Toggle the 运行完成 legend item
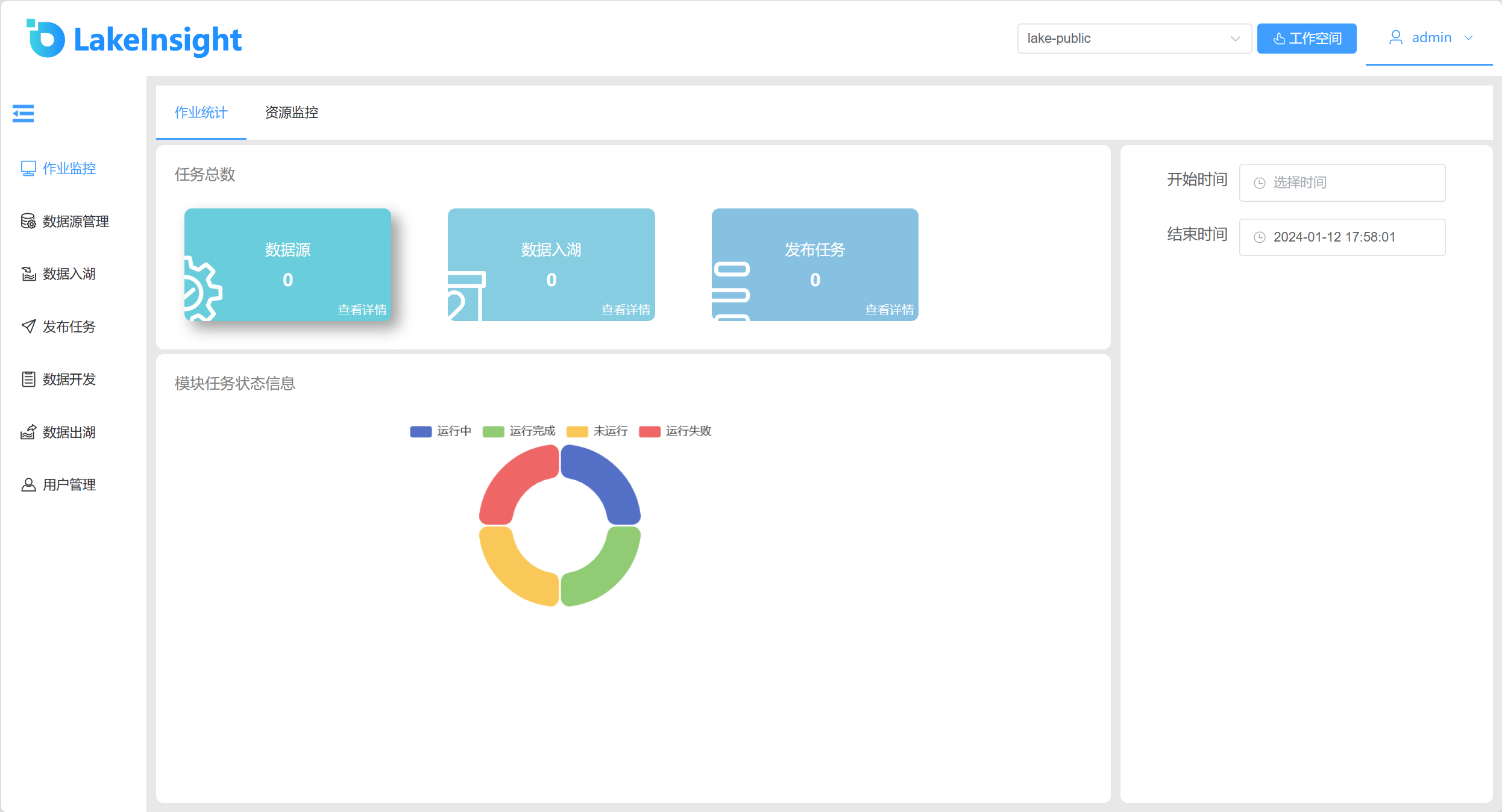The width and height of the screenshot is (1502, 812). (519, 431)
